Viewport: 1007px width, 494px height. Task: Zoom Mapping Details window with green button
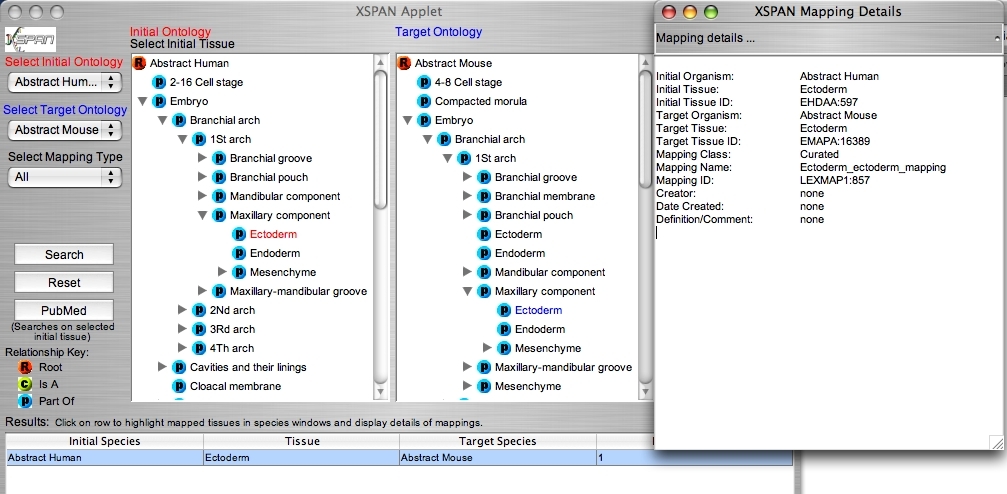click(x=710, y=12)
